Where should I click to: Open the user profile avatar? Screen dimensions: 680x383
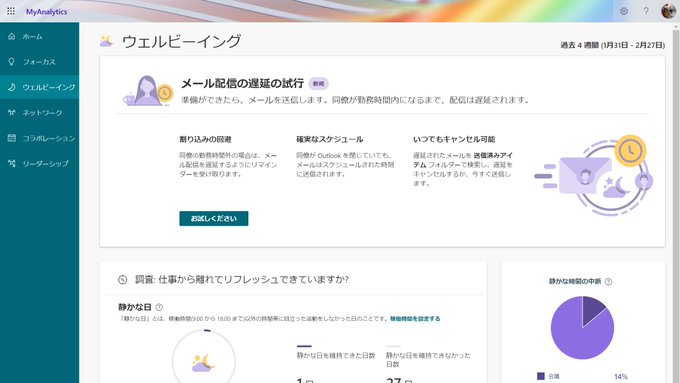[x=668, y=11]
